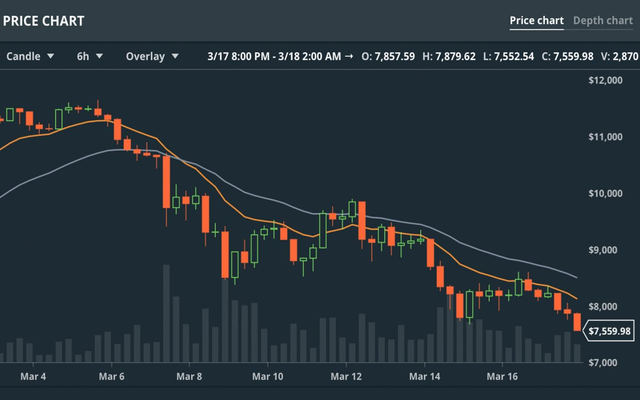Expand the 6h interval dropdown

click(x=90, y=56)
